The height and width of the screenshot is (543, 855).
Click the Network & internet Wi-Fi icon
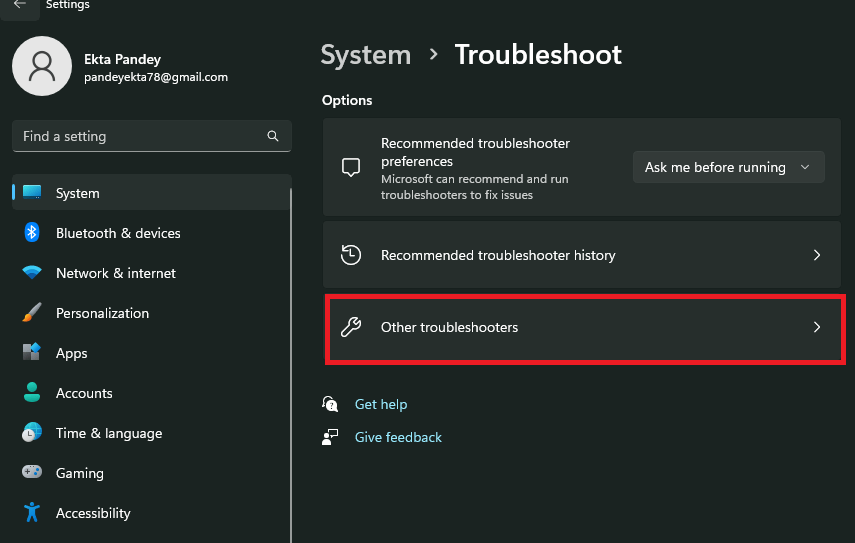coord(32,273)
